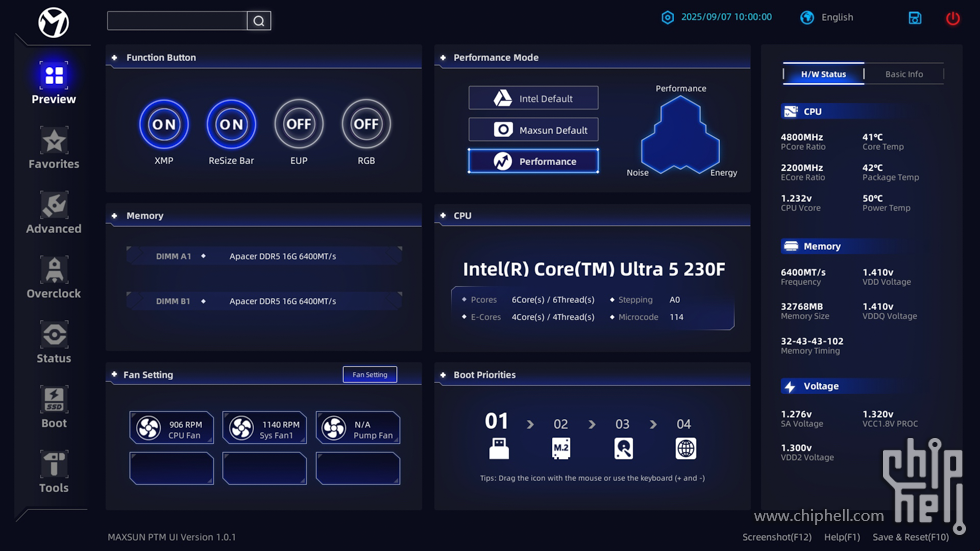Viewport: 980px width, 551px height.
Task: Click Screenshot(F12) at the bottom
Action: 777,537
